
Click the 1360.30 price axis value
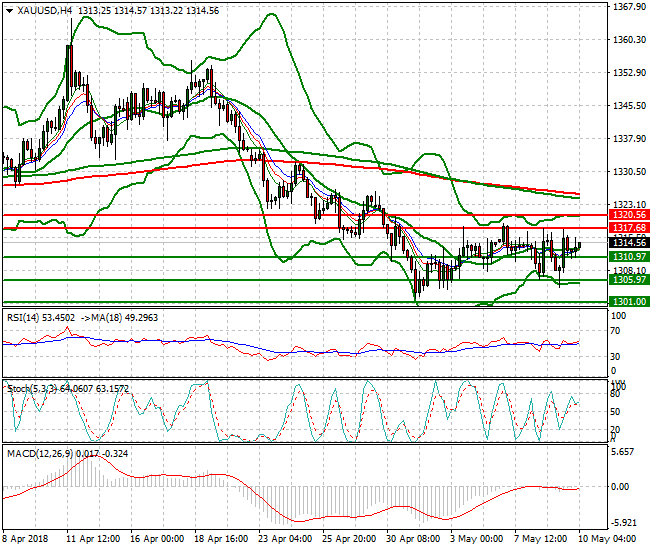pos(629,40)
